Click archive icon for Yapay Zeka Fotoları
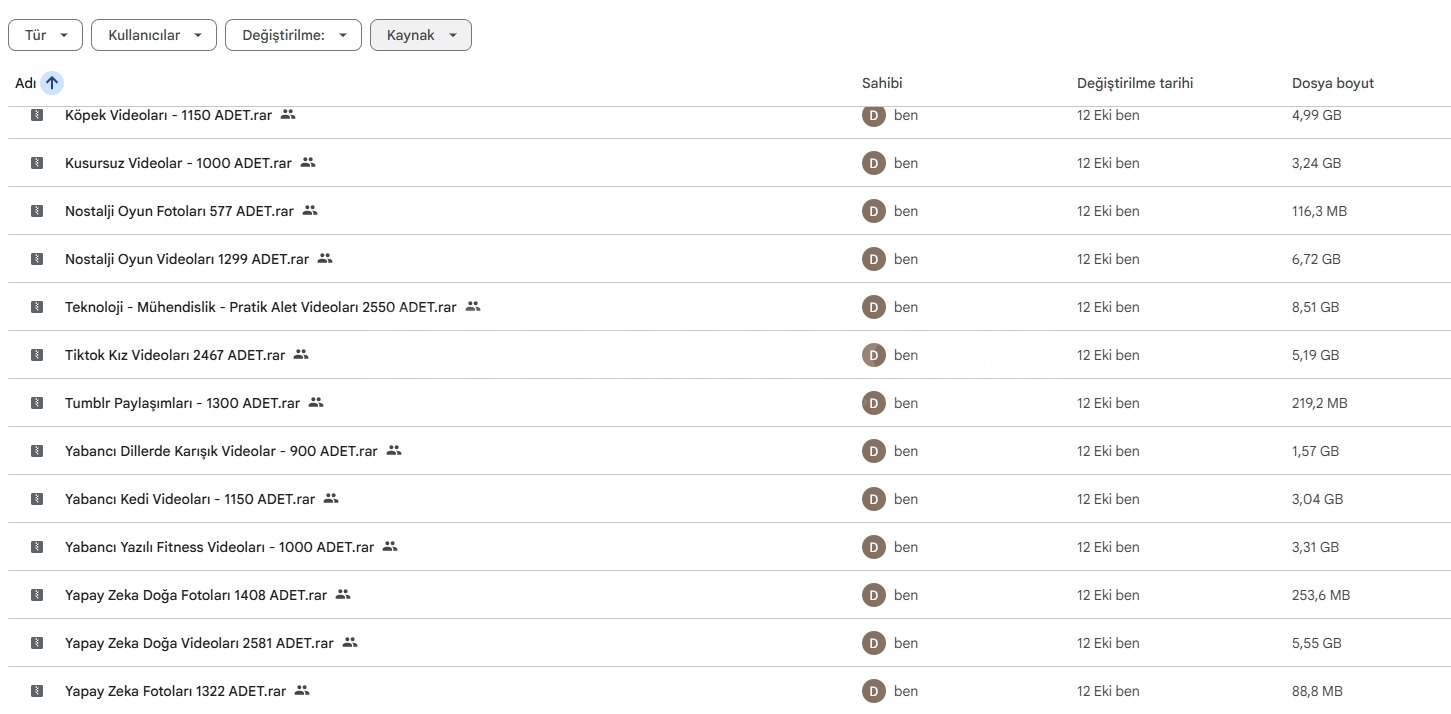Image resolution: width=1451 pixels, height=714 pixels. point(37,691)
